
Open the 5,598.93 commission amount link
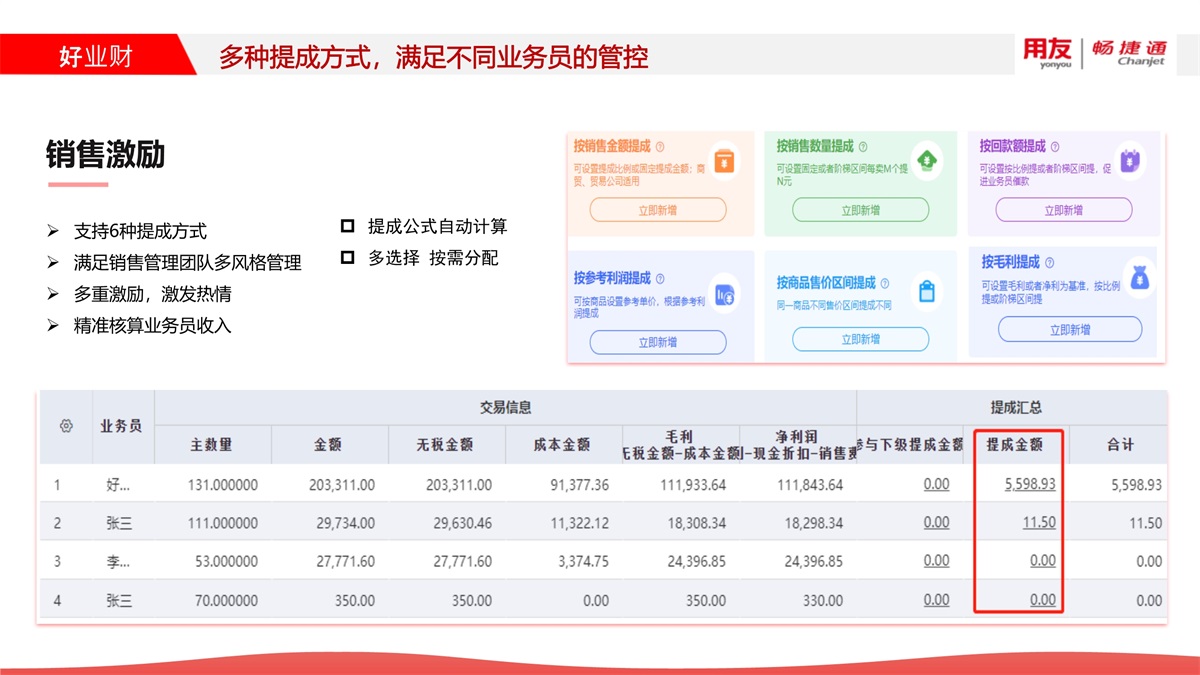[1030, 484]
